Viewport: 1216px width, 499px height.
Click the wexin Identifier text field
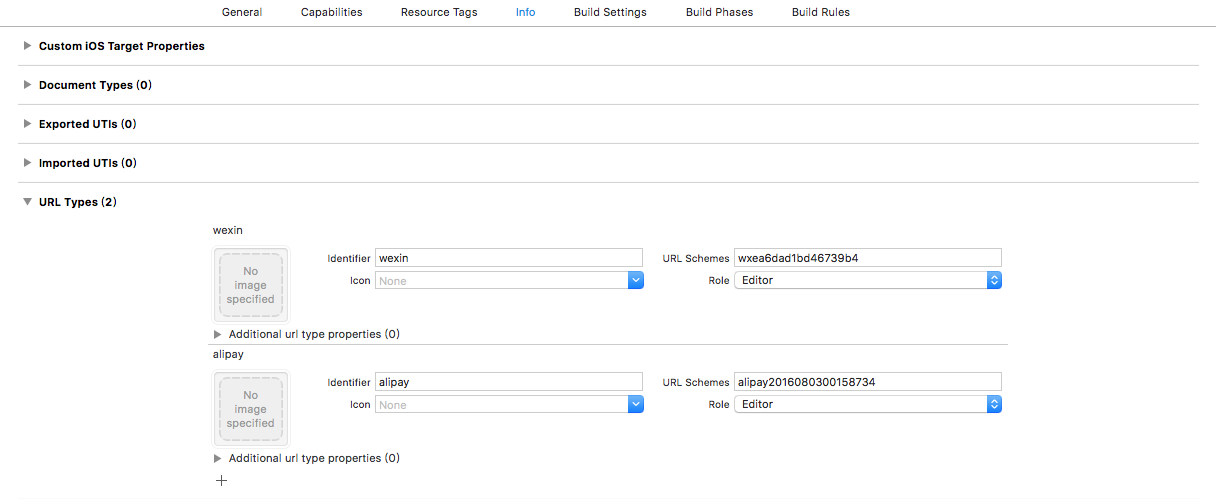click(x=509, y=258)
